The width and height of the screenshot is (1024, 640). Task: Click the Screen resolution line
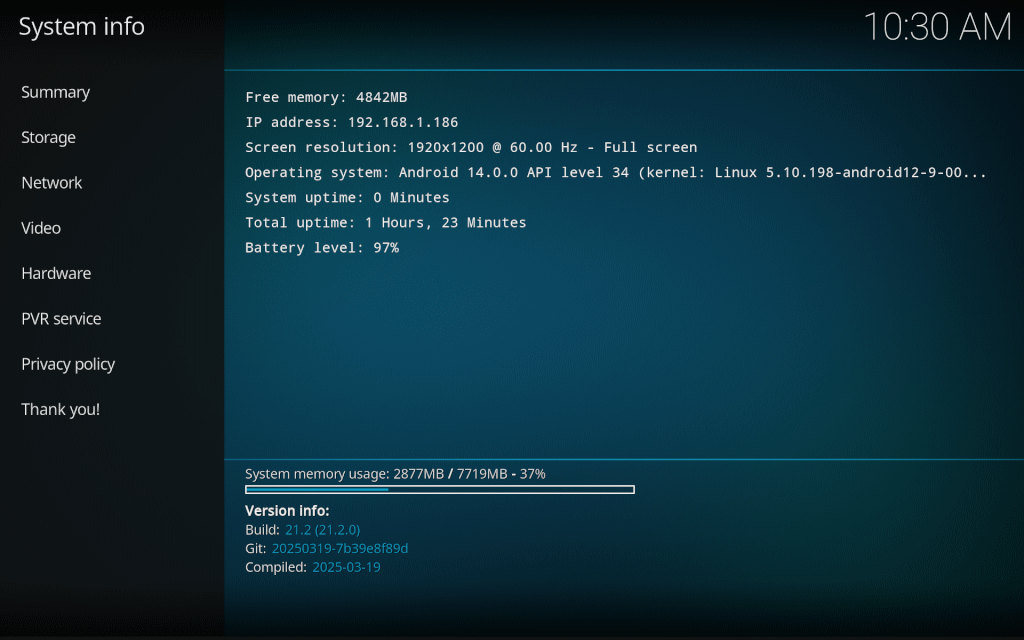(471, 147)
